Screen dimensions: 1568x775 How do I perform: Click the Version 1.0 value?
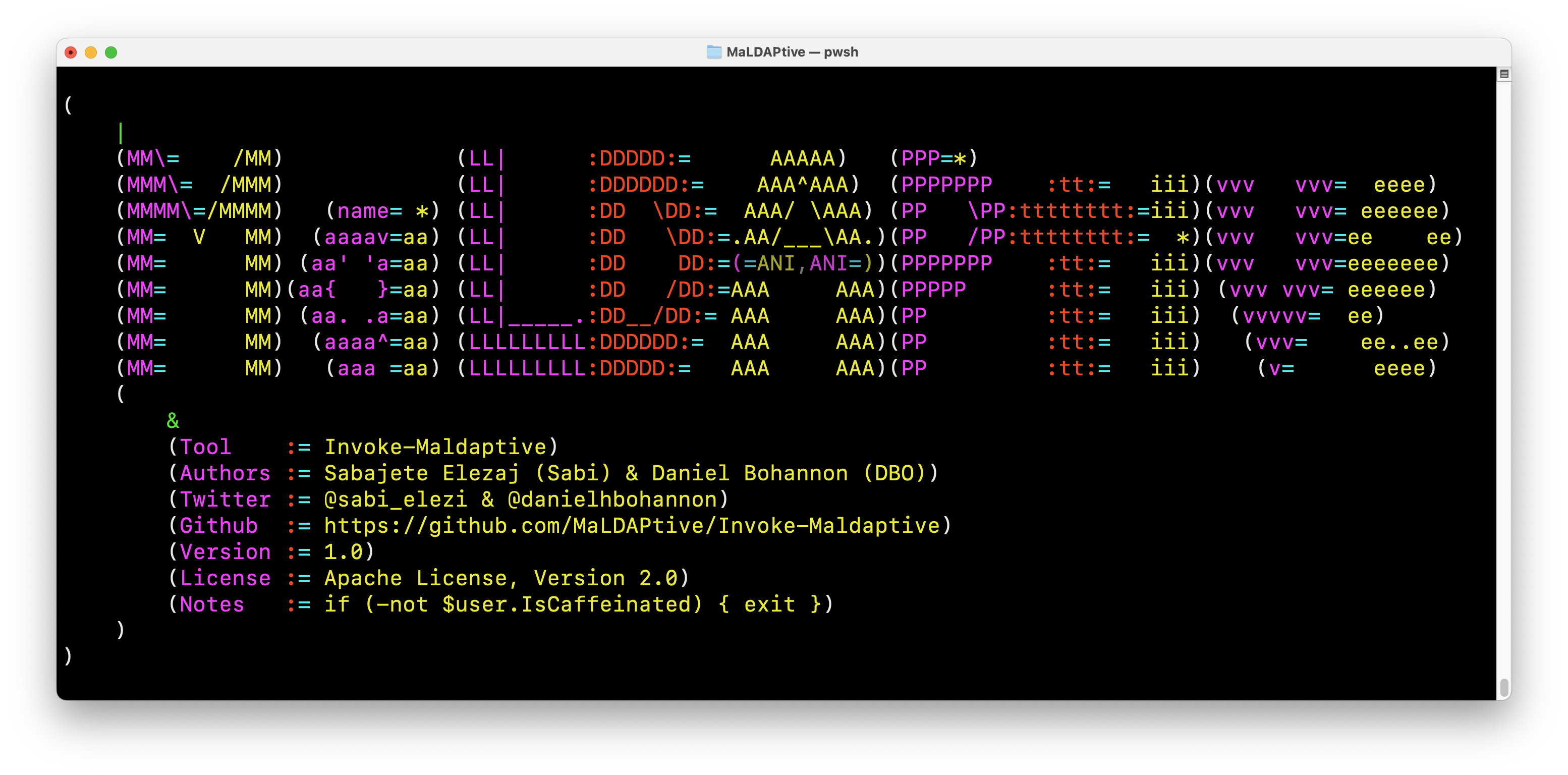click(343, 551)
